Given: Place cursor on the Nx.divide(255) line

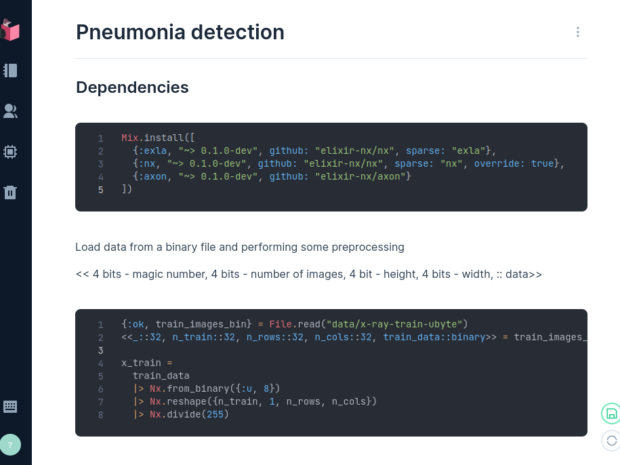Looking at the screenshot, I should [181, 414].
